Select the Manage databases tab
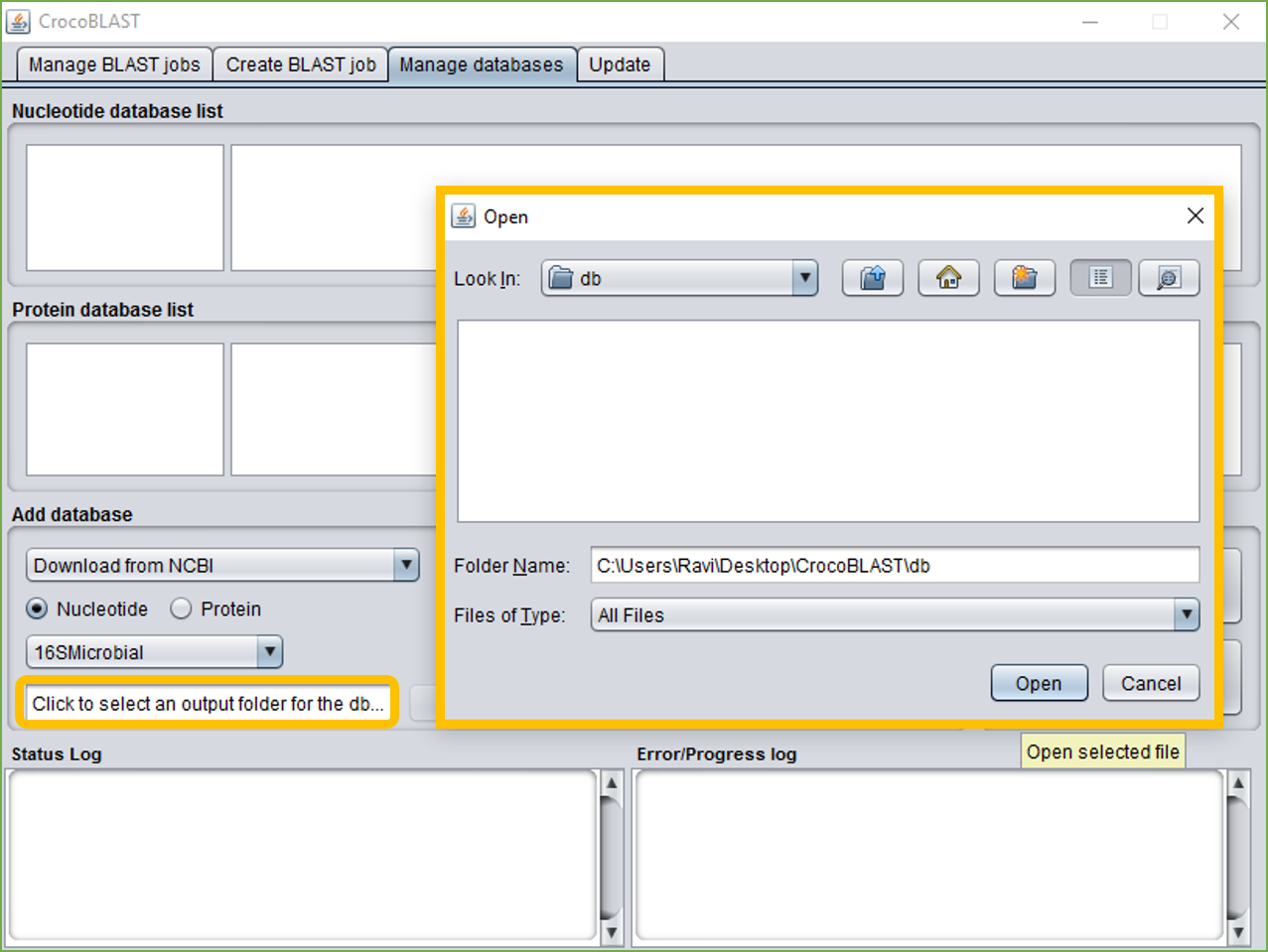Image resolution: width=1268 pixels, height=952 pixels. pyautogui.click(x=482, y=65)
